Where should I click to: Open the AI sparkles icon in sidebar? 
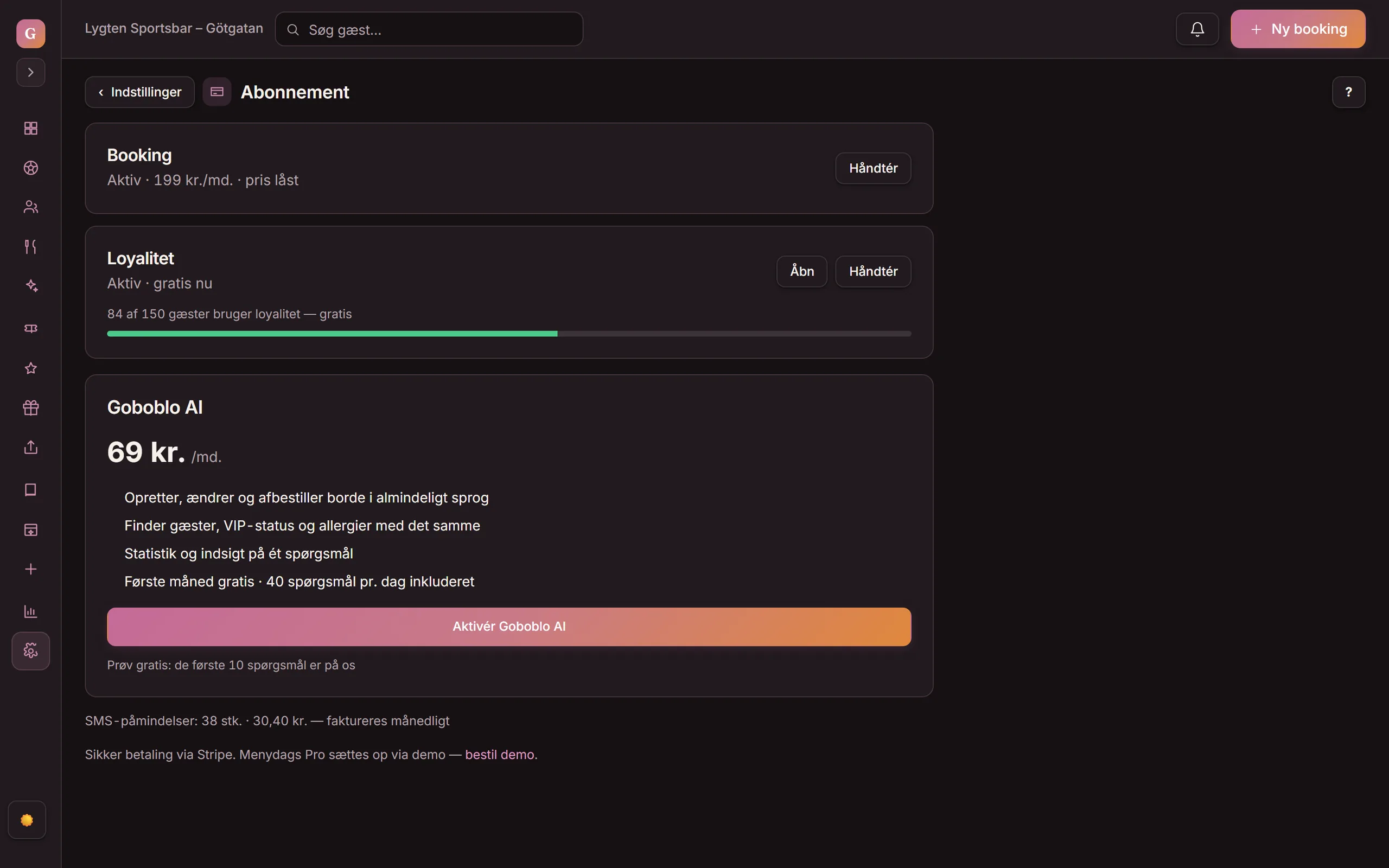click(x=30, y=286)
